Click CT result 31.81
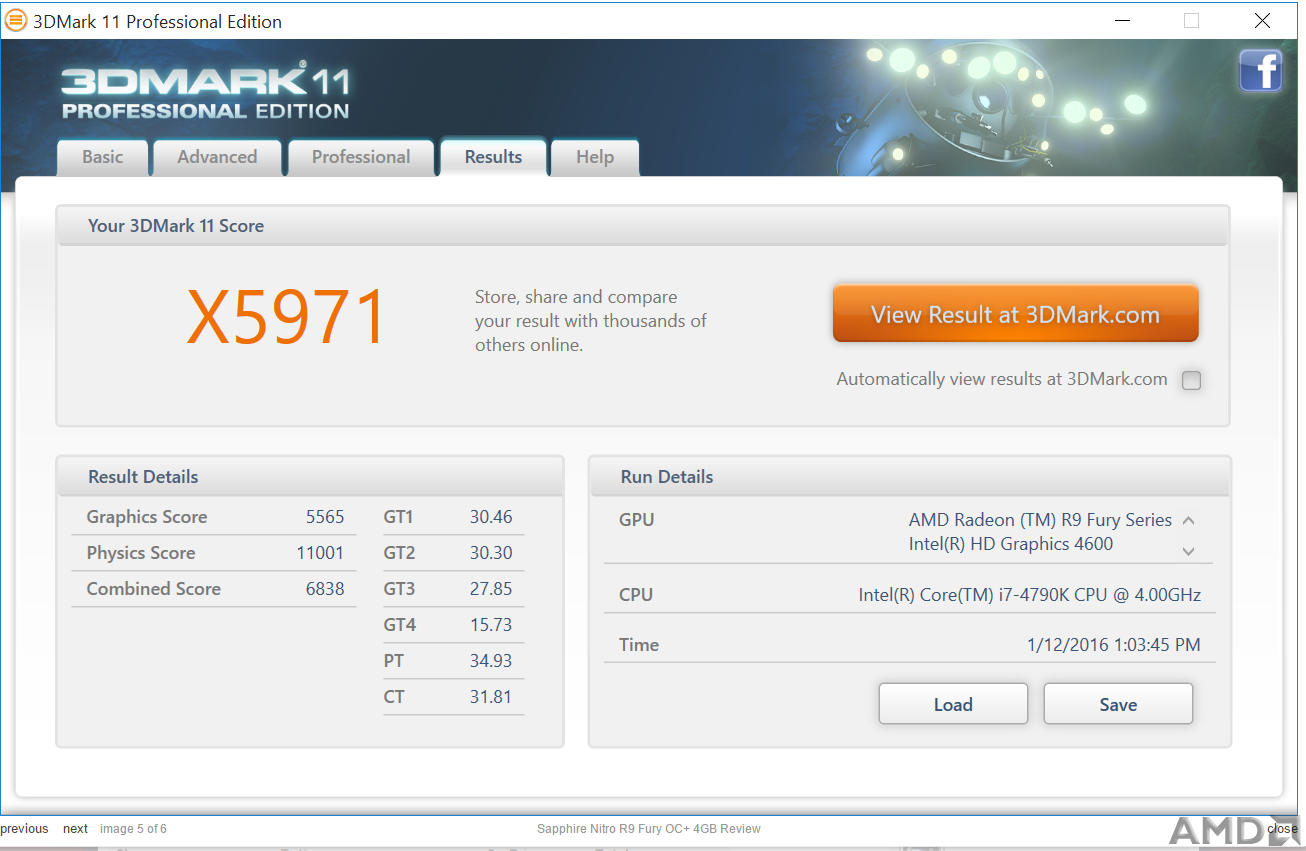Image resolution: width=1306 pixels, height=851 pixels. pyautogui.click(x=491, y=697)
